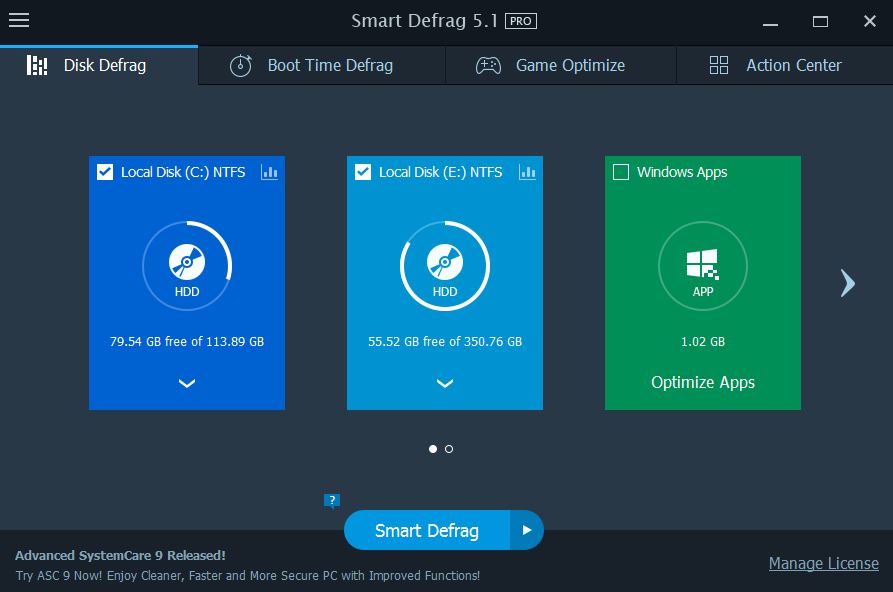Screen dimensions: 893x592
Task: Navigate to next drives with the right arrow
Action: click(847, 283)
